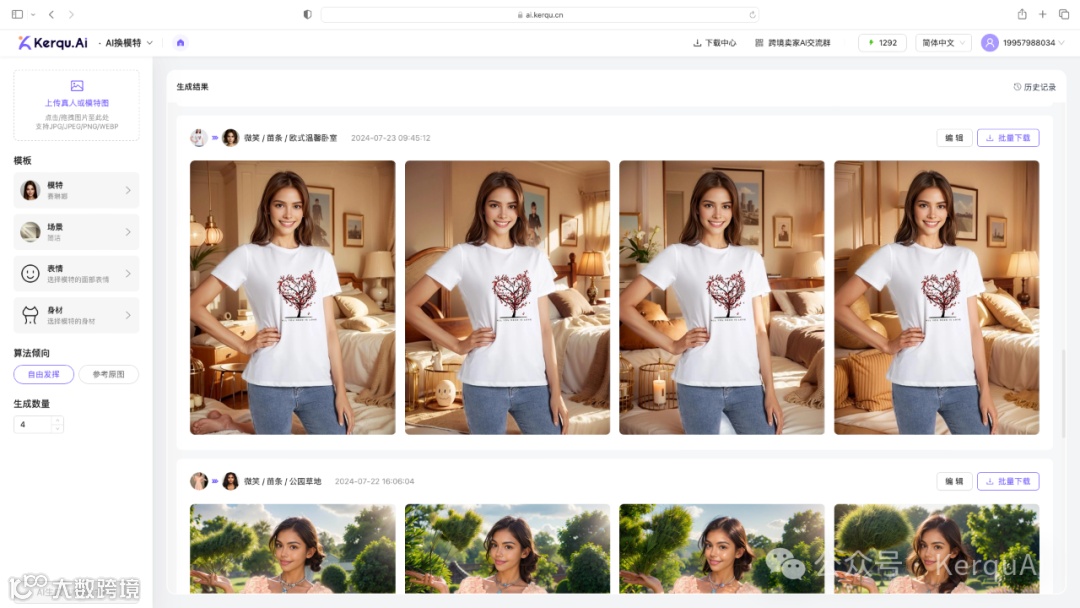
Task: Click the 场景 scene thumbnail icon
Action: click(x=30, y=232)
